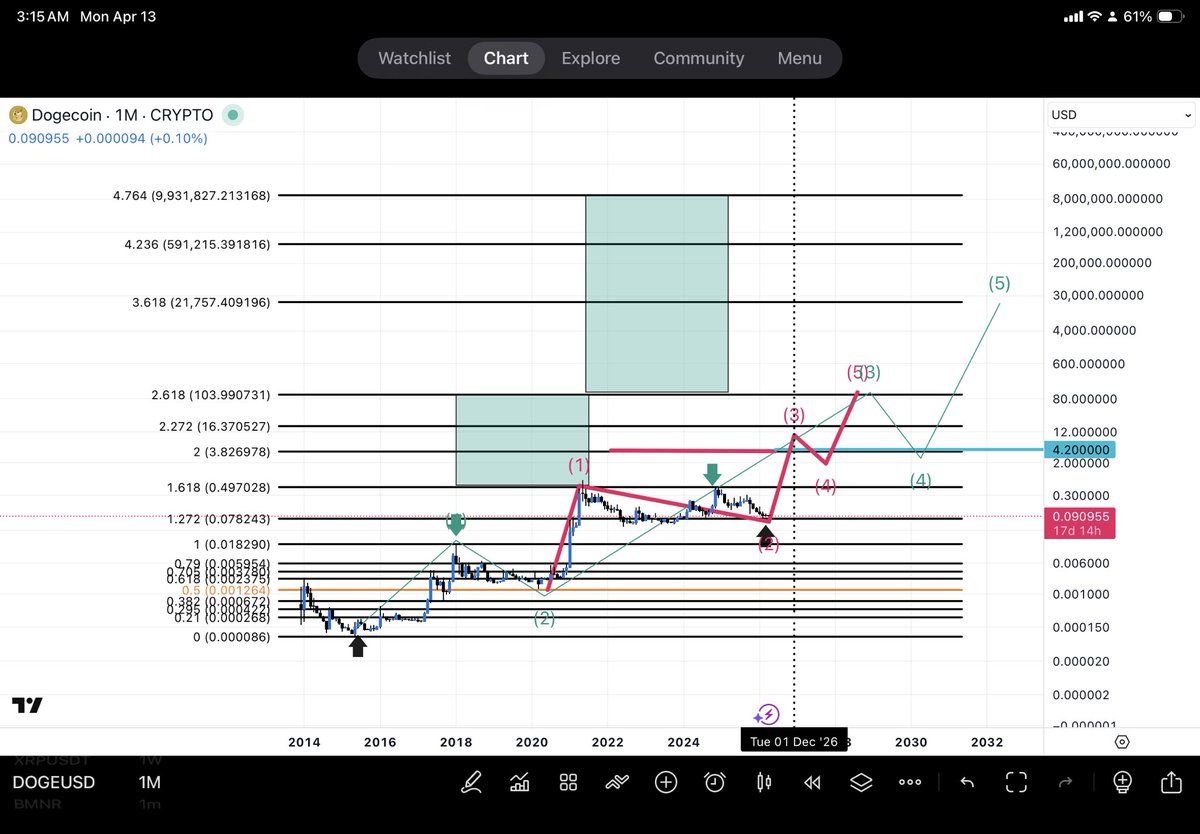Viewport: 1200px width, 834px height.
Task: Open the Menu tab
Action: tap(800, 58)
